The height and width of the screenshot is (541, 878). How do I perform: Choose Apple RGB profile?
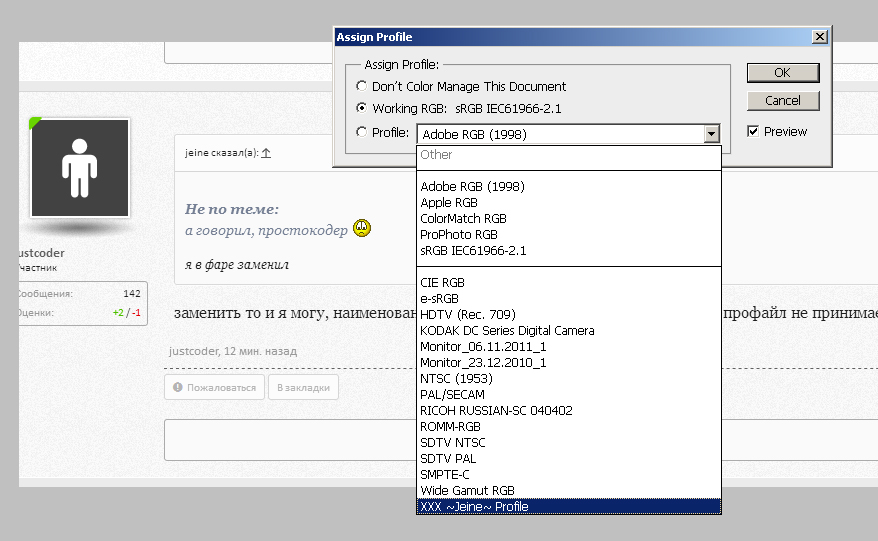(x=568, y=203)
